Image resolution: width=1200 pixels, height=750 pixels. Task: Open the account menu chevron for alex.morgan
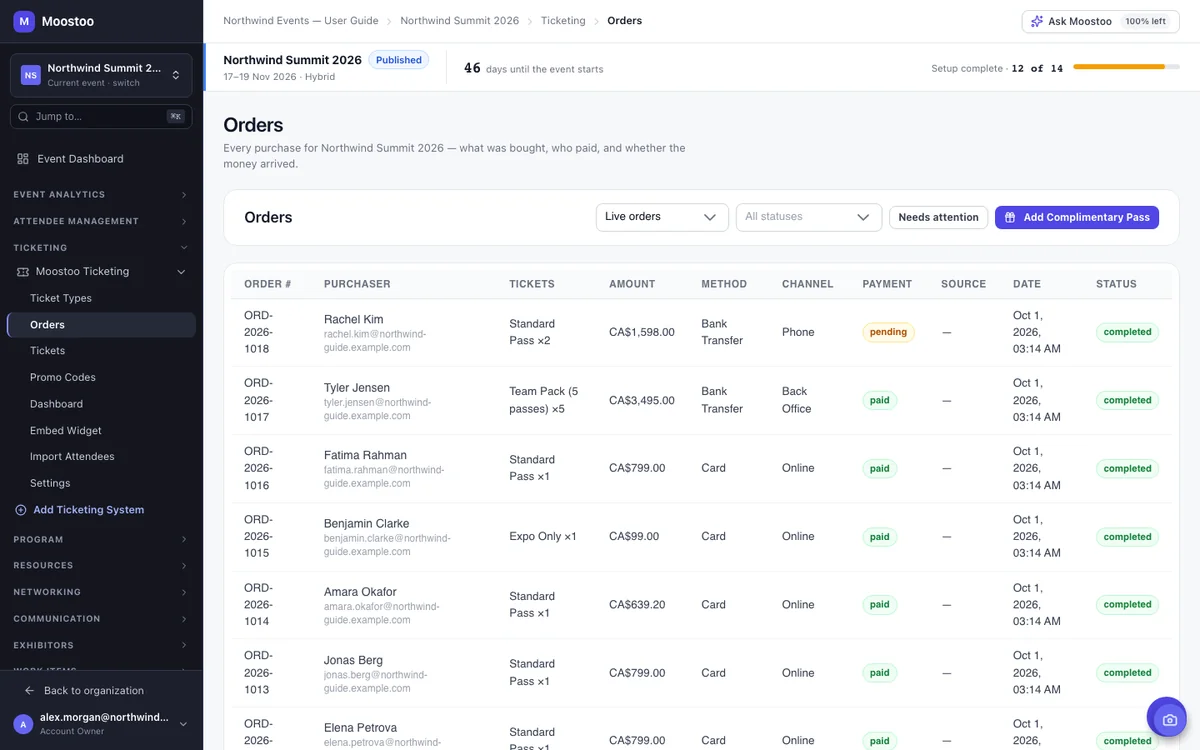click(x=183, y=724)
